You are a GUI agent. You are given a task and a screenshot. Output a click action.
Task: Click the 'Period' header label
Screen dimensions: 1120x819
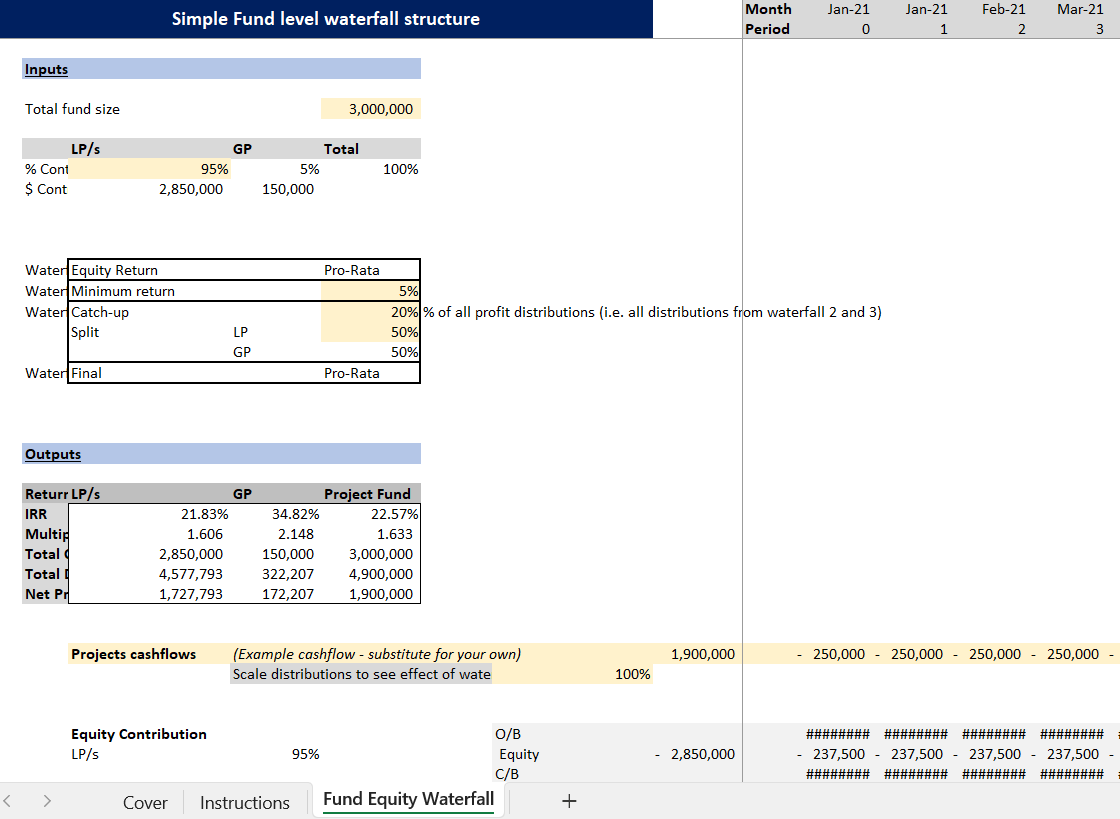(767, 29)
